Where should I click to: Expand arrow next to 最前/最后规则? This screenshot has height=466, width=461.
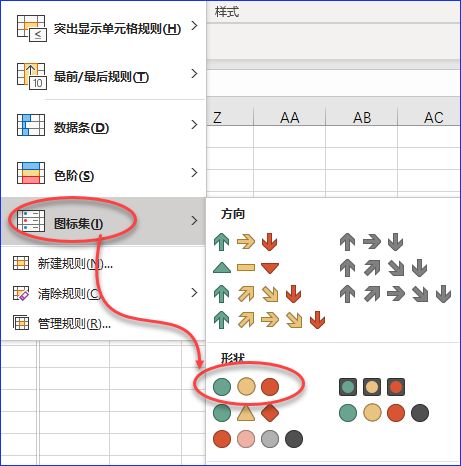point(194,74)
